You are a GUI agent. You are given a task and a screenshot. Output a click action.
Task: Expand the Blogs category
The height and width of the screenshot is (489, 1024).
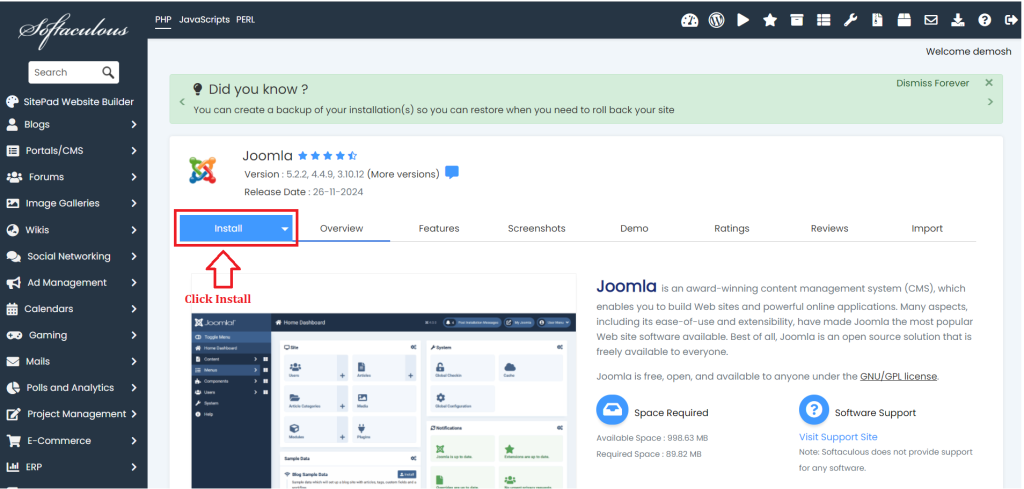73,125
